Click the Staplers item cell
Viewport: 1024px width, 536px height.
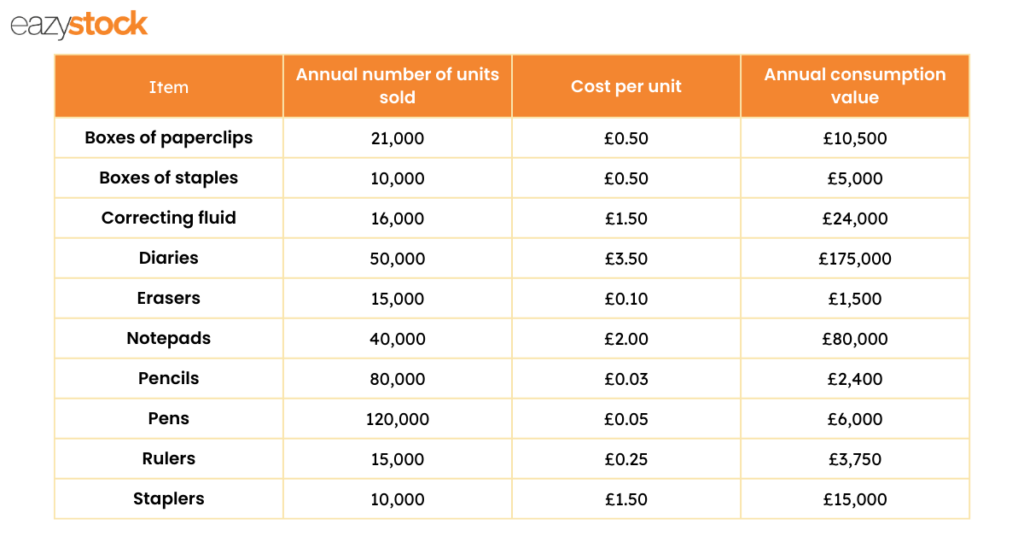[168, 499]
